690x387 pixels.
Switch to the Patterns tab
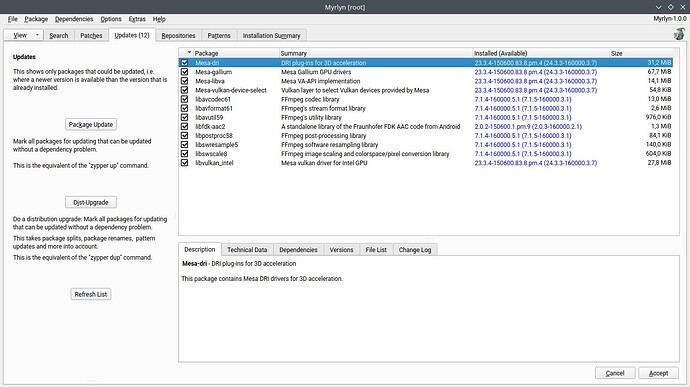219,36
